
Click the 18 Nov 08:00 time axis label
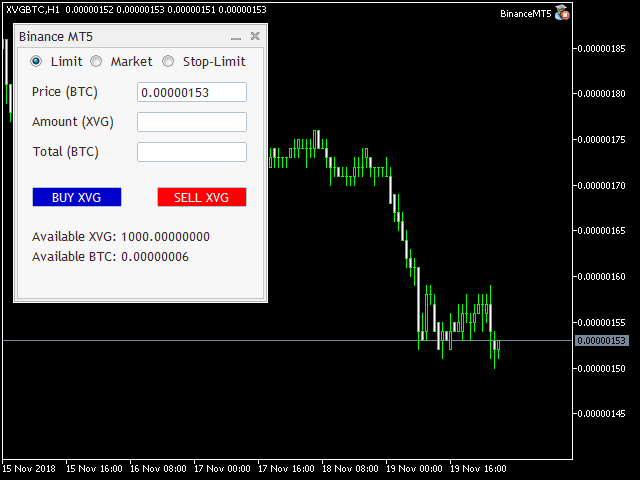pos(350,469)
